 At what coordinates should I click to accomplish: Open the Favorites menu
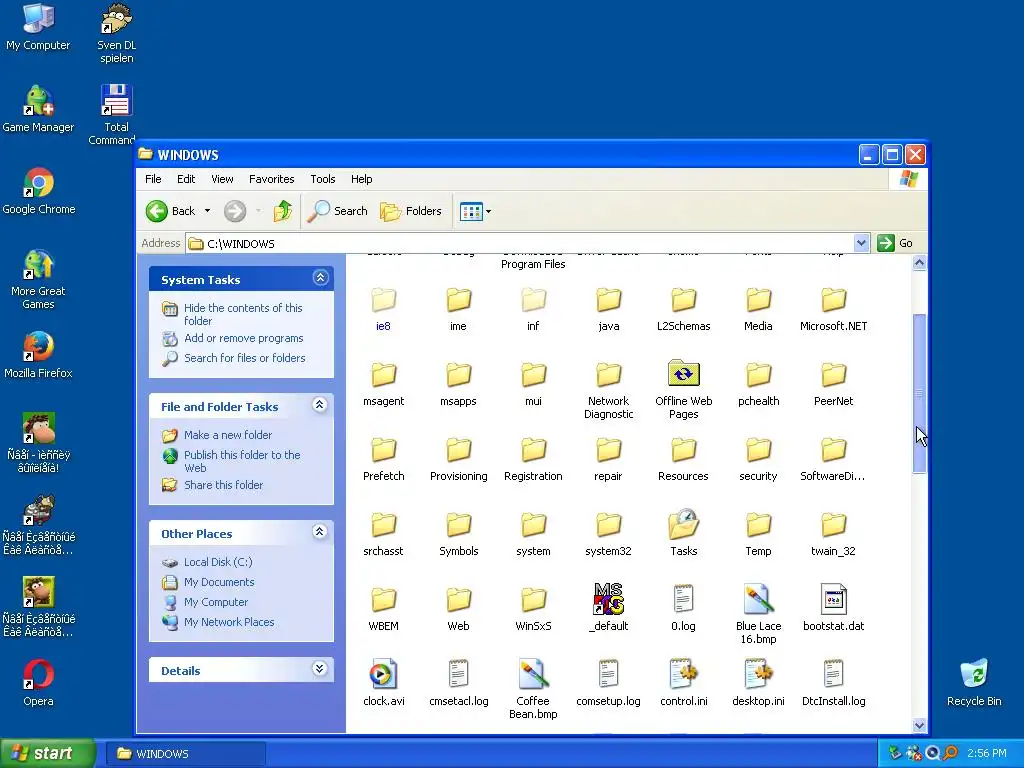pos(271,179)
